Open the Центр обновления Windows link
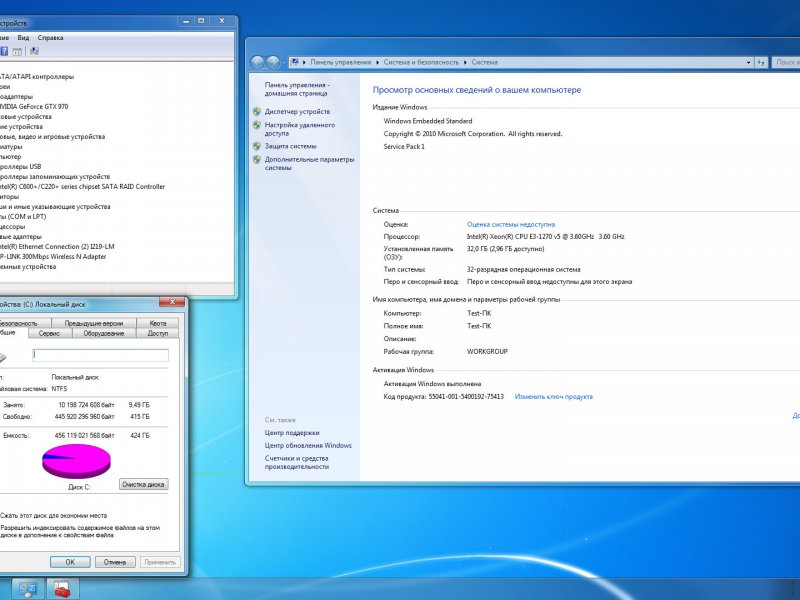 pyautogui.click(x=308, y=445)
